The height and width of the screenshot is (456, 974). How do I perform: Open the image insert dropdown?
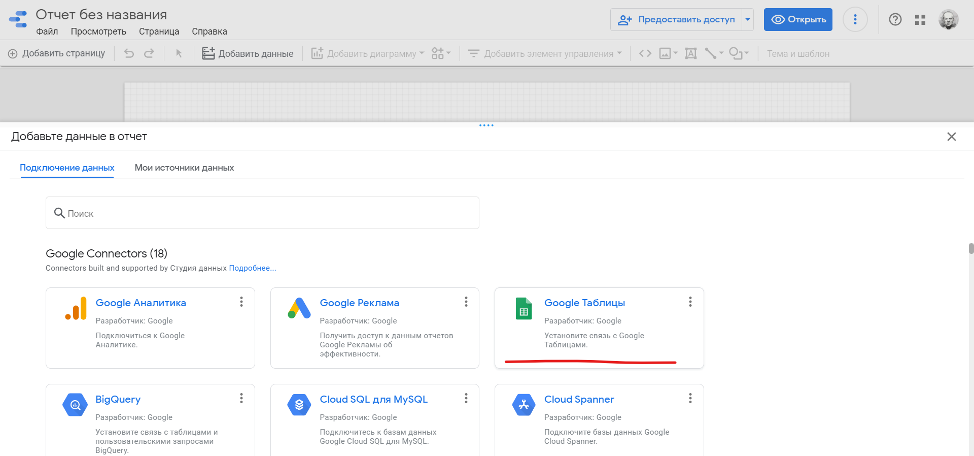coord(668,54)
